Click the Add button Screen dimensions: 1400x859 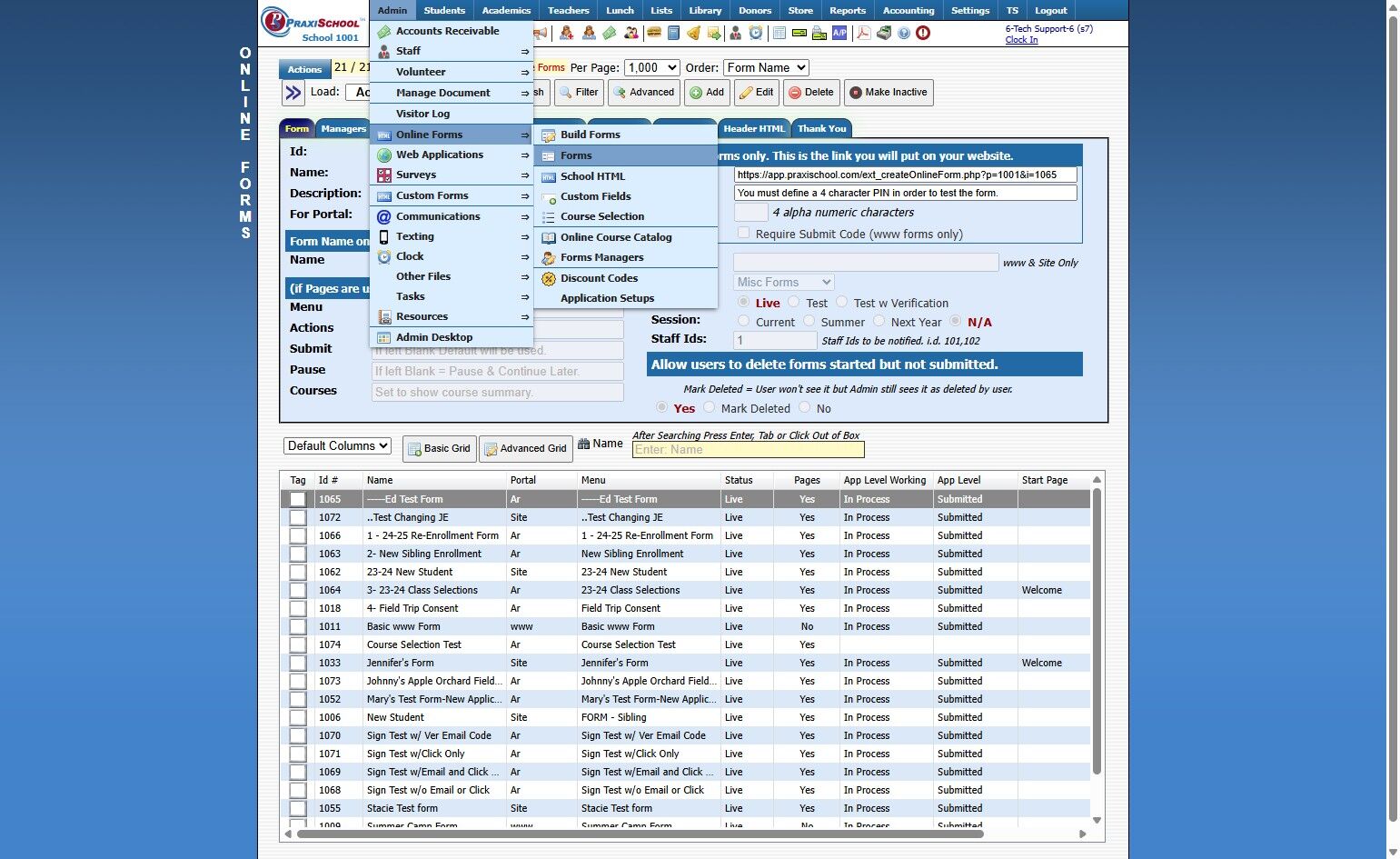707,93
